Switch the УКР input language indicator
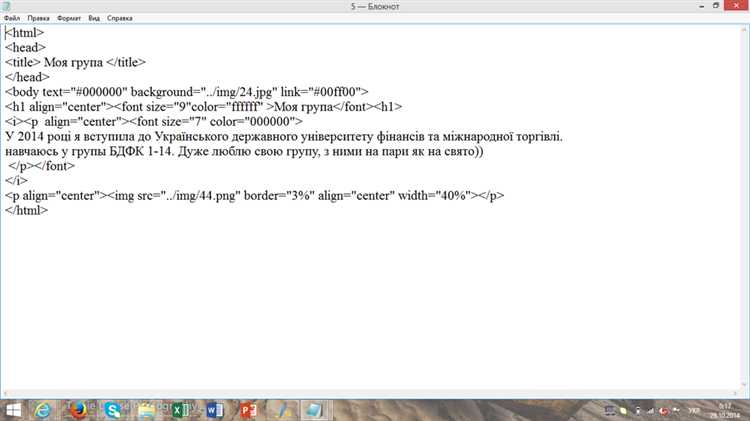Viewport: 750px width, 421px height. [694, 410]
